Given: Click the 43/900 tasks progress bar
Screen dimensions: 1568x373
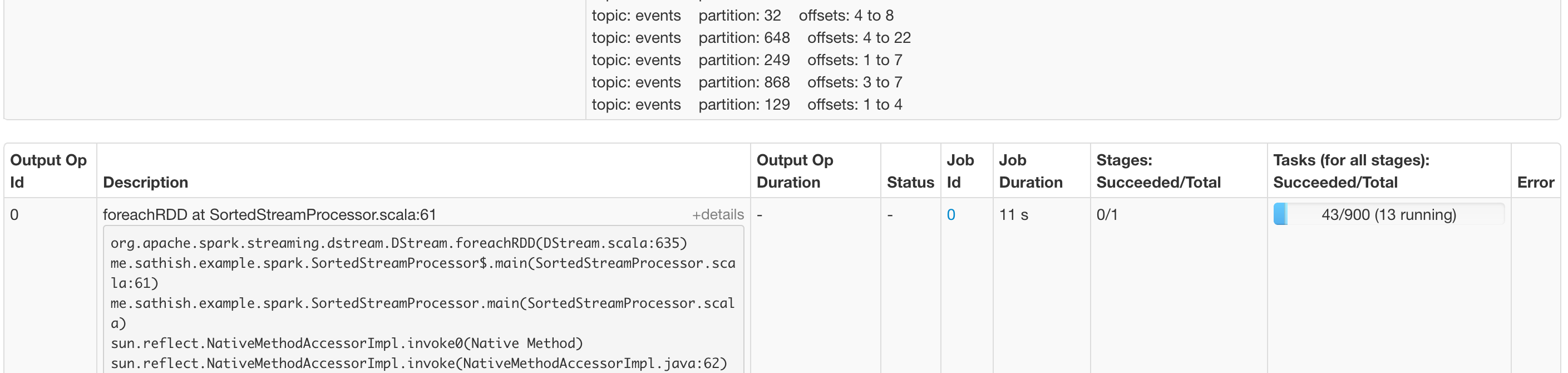Looking at the screenshot, I should pyautogui.click(x=1388, y=214).
